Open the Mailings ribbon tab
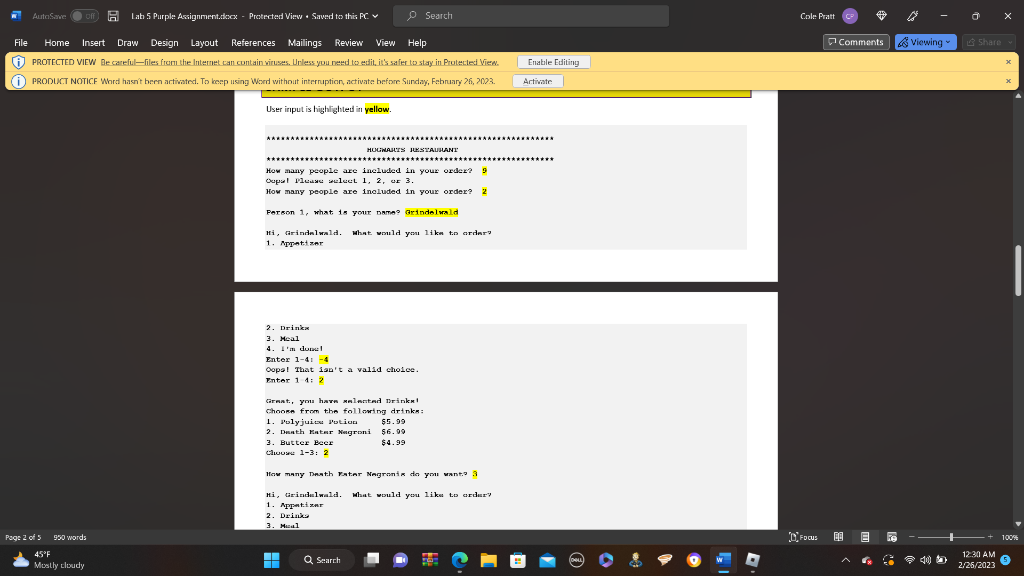Image resolution: width=1024 pixels, height=576 pixels. (x=307, y=43)
